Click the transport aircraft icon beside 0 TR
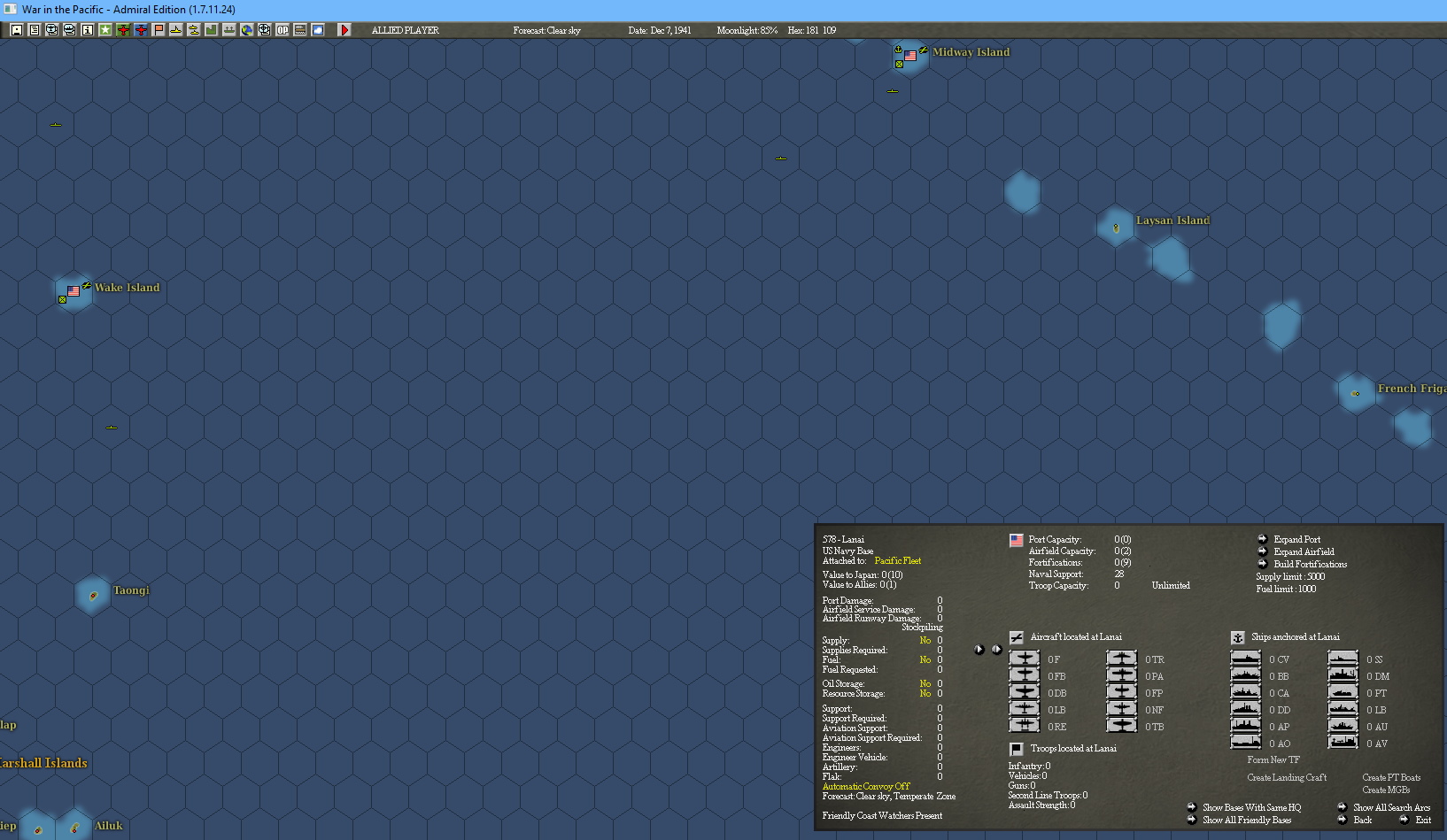This screenshot has height=840, width=1447. (x=1122, y=659)
